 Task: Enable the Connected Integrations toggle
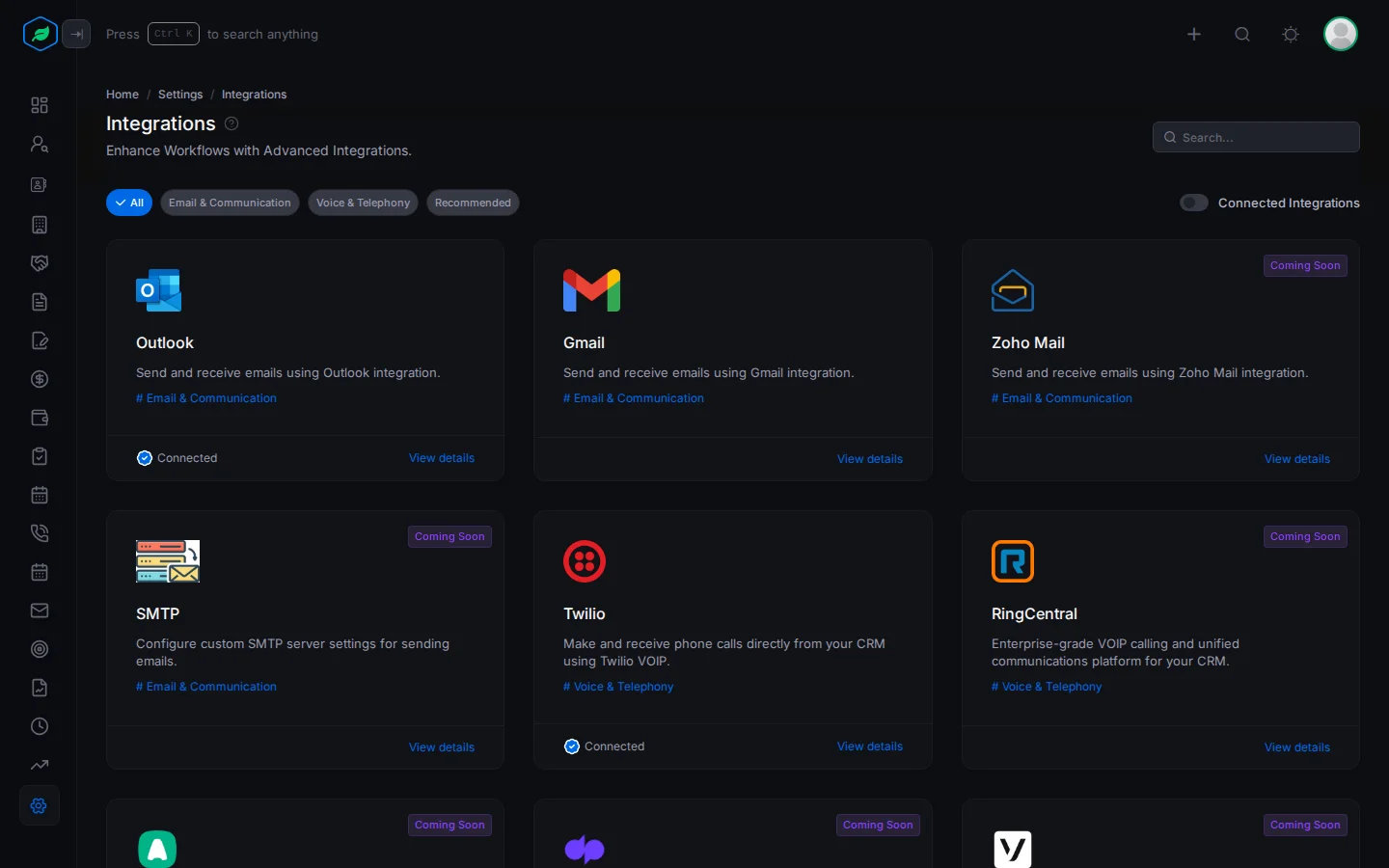click(1194, 203)
